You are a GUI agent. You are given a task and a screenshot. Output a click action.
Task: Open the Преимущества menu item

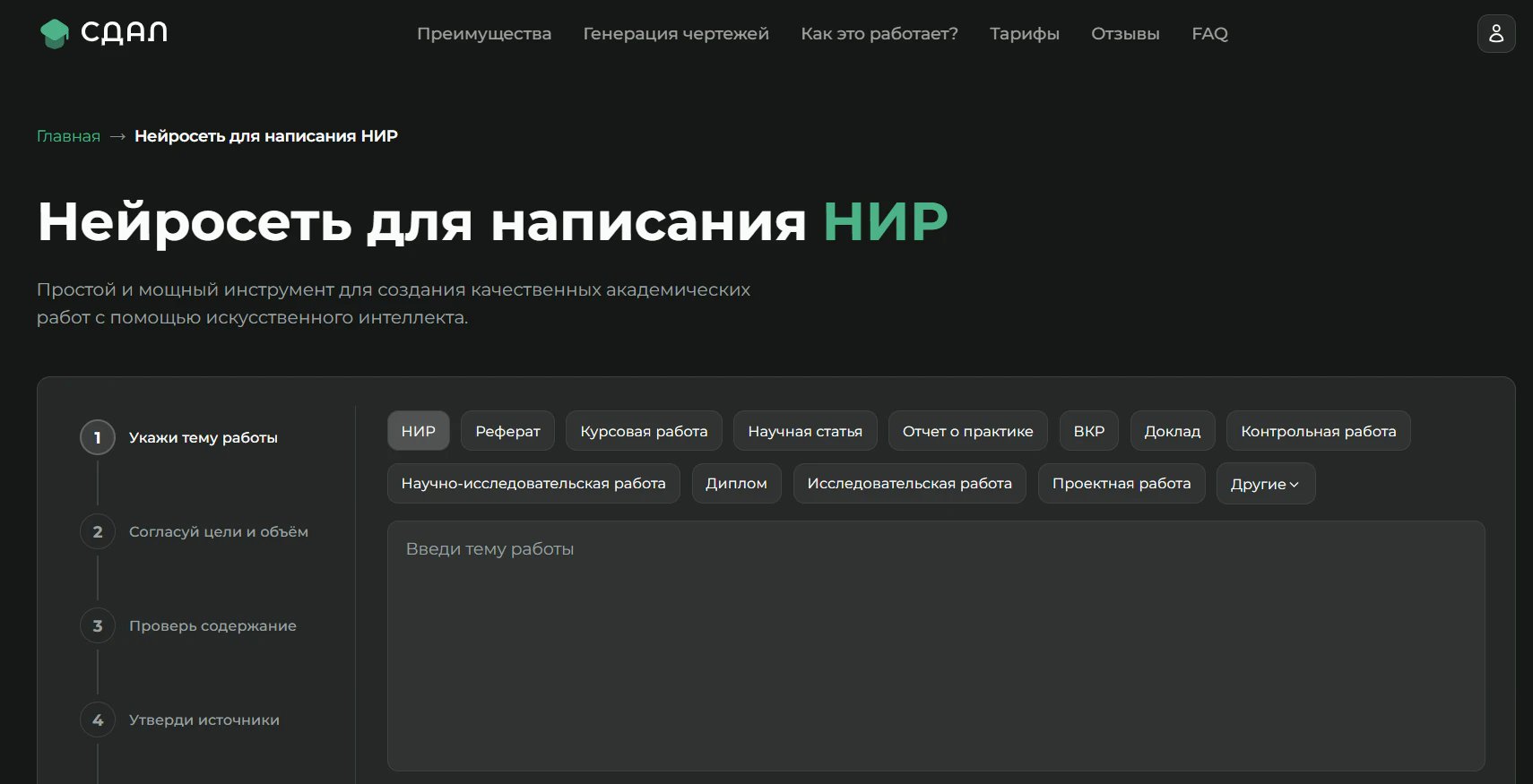tap(484, 34)
